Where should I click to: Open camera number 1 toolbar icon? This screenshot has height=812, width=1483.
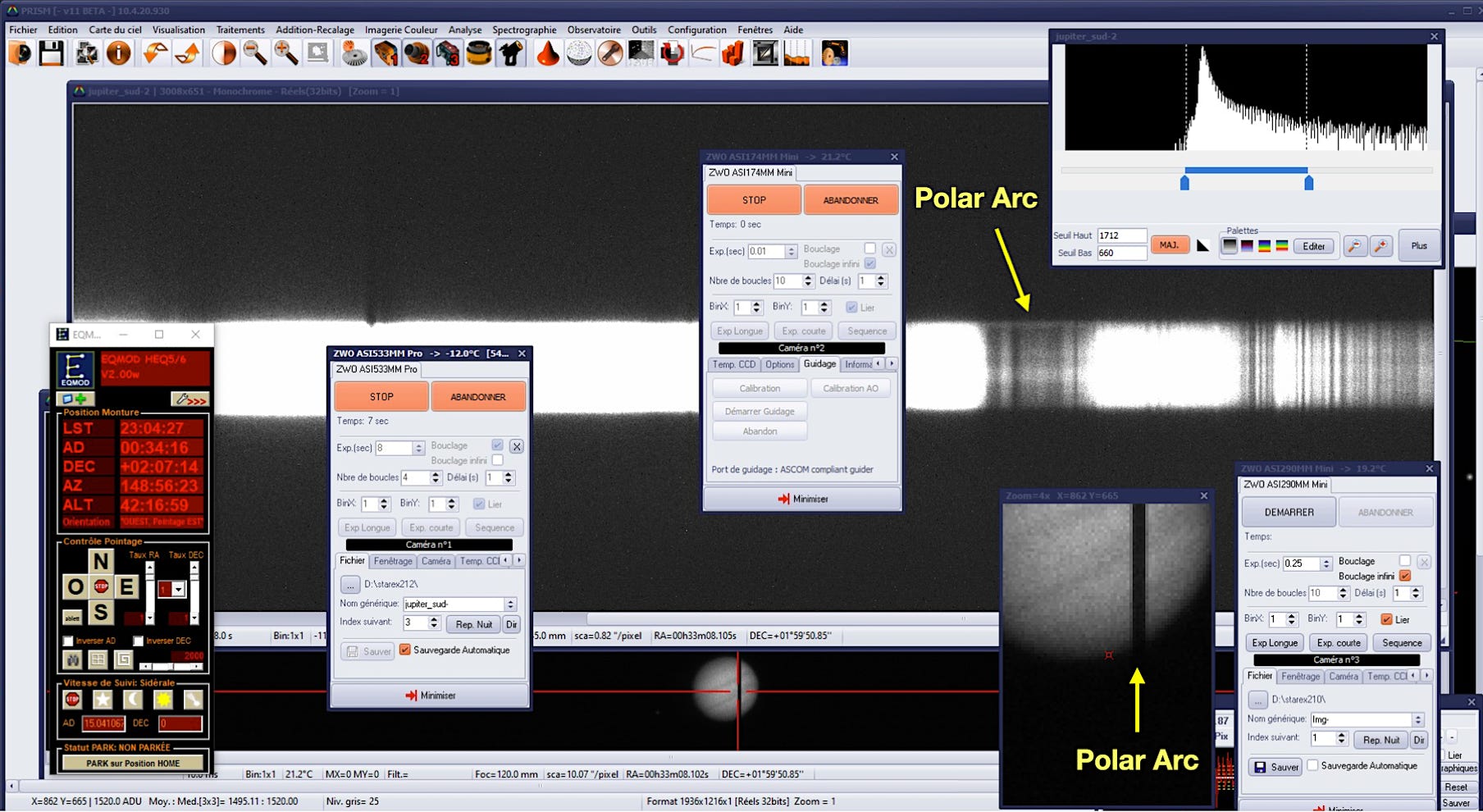(386, 54)
